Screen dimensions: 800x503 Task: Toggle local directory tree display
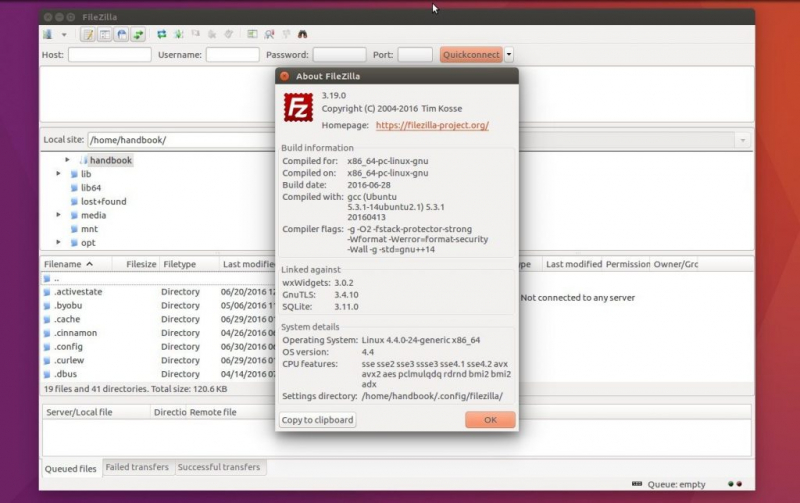(104, 35)
